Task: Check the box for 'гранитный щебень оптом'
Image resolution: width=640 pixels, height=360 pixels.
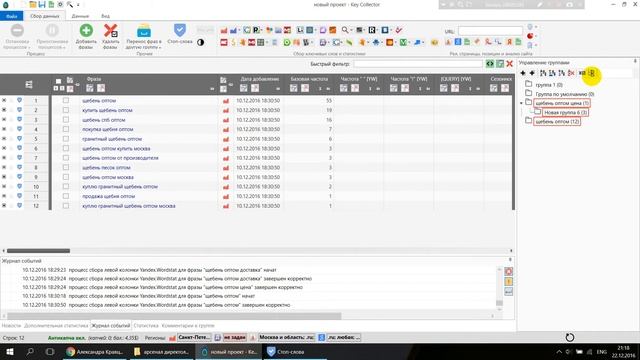Action: coord(66,139)
